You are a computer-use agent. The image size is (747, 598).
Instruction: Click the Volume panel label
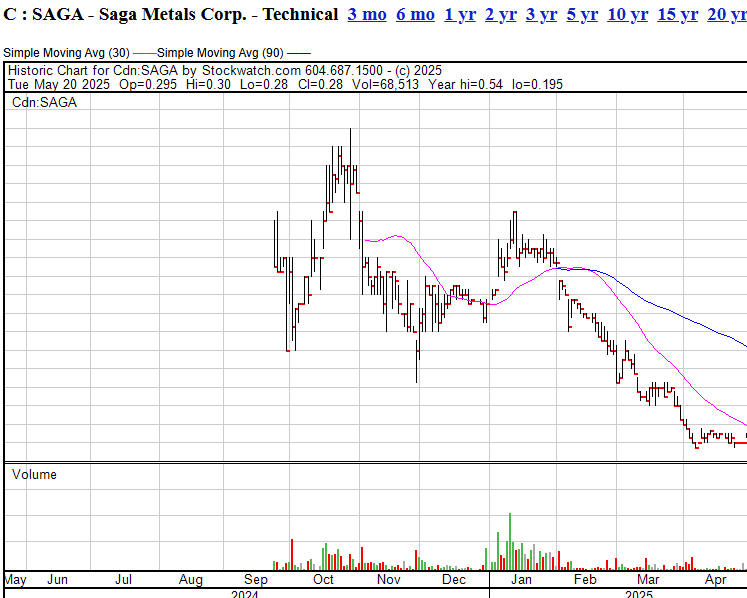[x=34, y=475]
